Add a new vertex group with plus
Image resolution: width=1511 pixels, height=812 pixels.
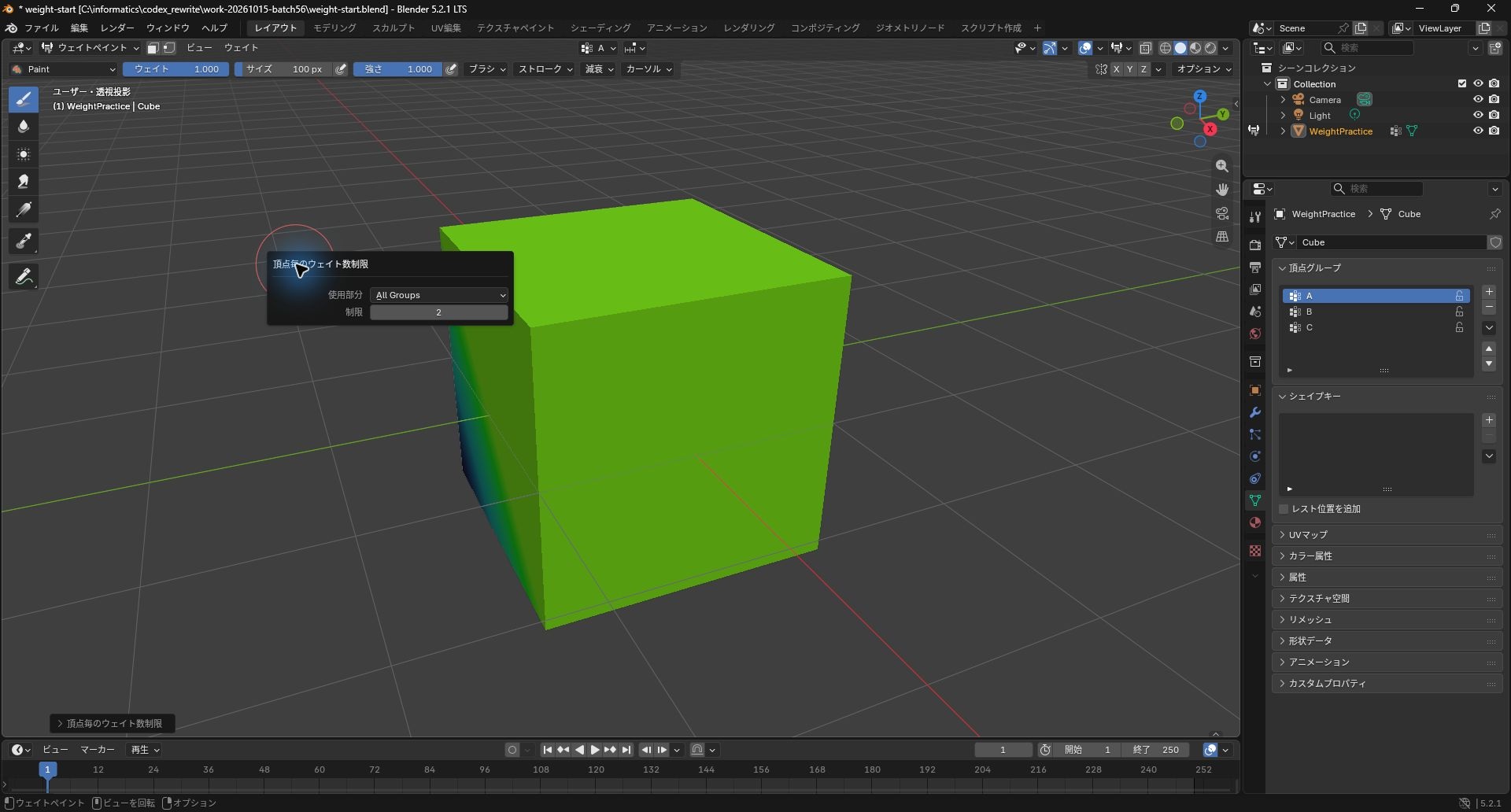tap(1489, 292)
